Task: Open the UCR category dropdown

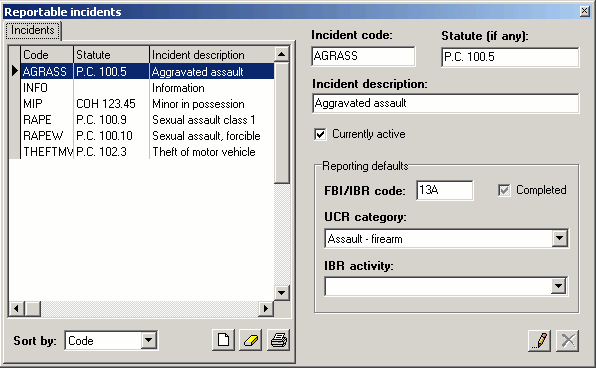Action: 559,238
